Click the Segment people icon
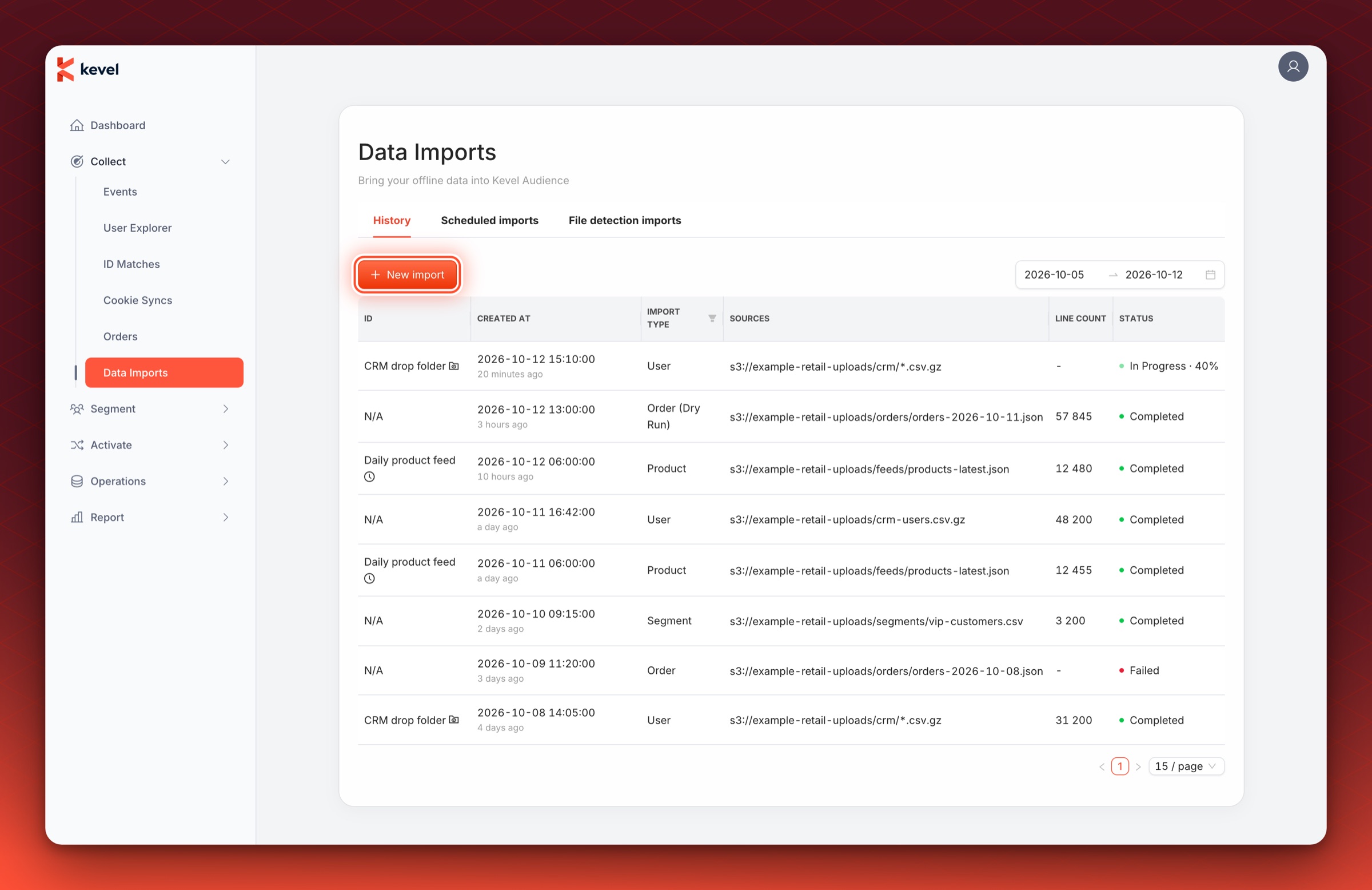Screen dimensions: 1372x890 point(77,409)
